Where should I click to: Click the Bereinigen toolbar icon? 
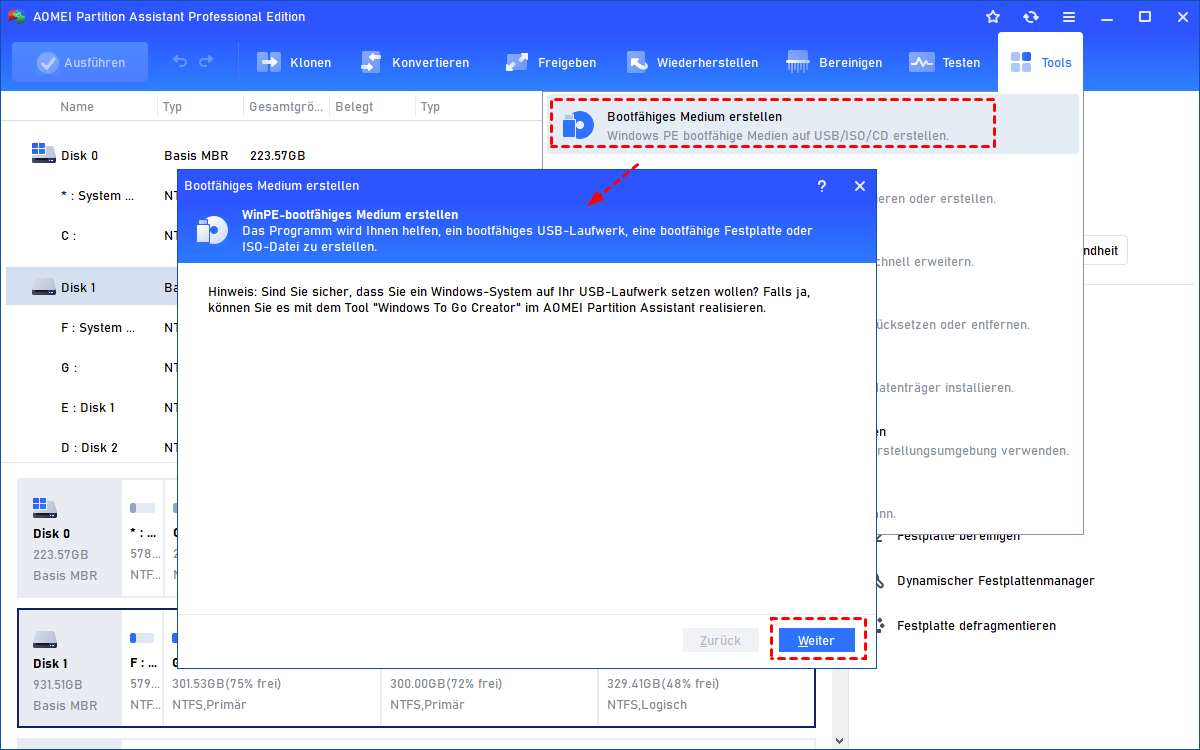coord(798,62)
